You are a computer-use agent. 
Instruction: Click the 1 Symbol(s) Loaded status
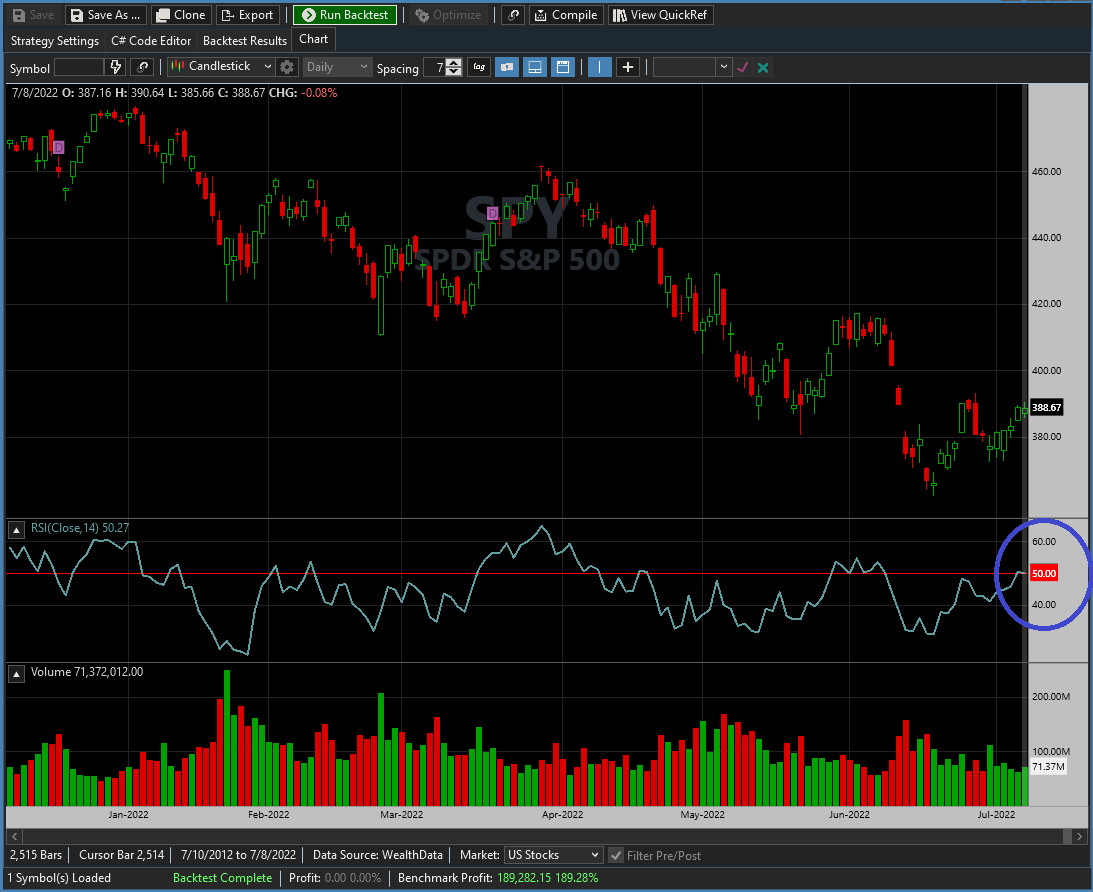[59, 878]
